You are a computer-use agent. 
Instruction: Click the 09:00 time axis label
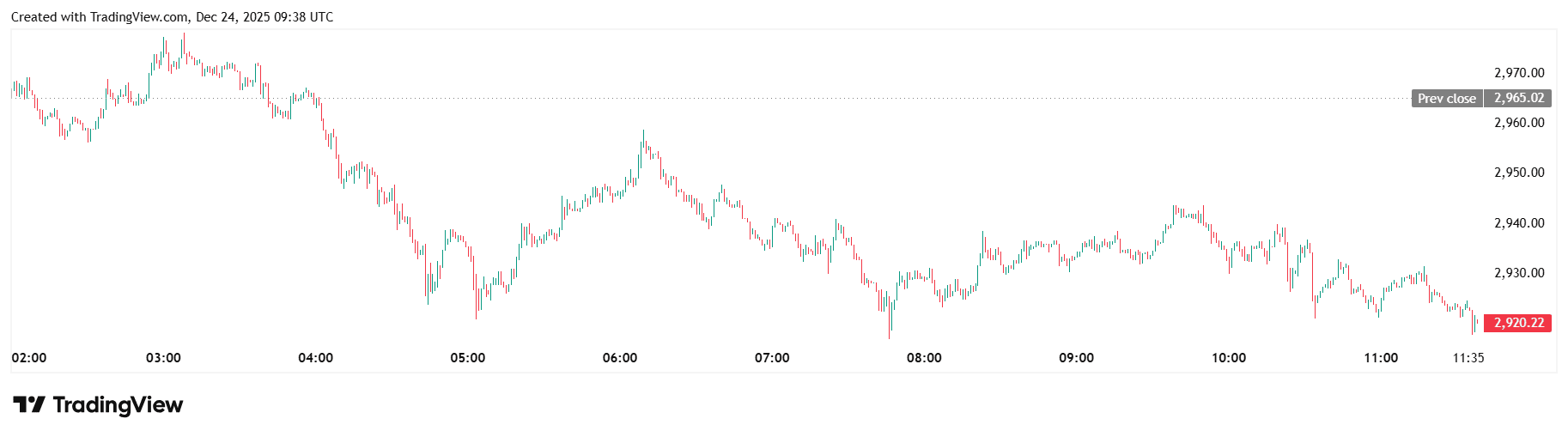point(1076,358)
